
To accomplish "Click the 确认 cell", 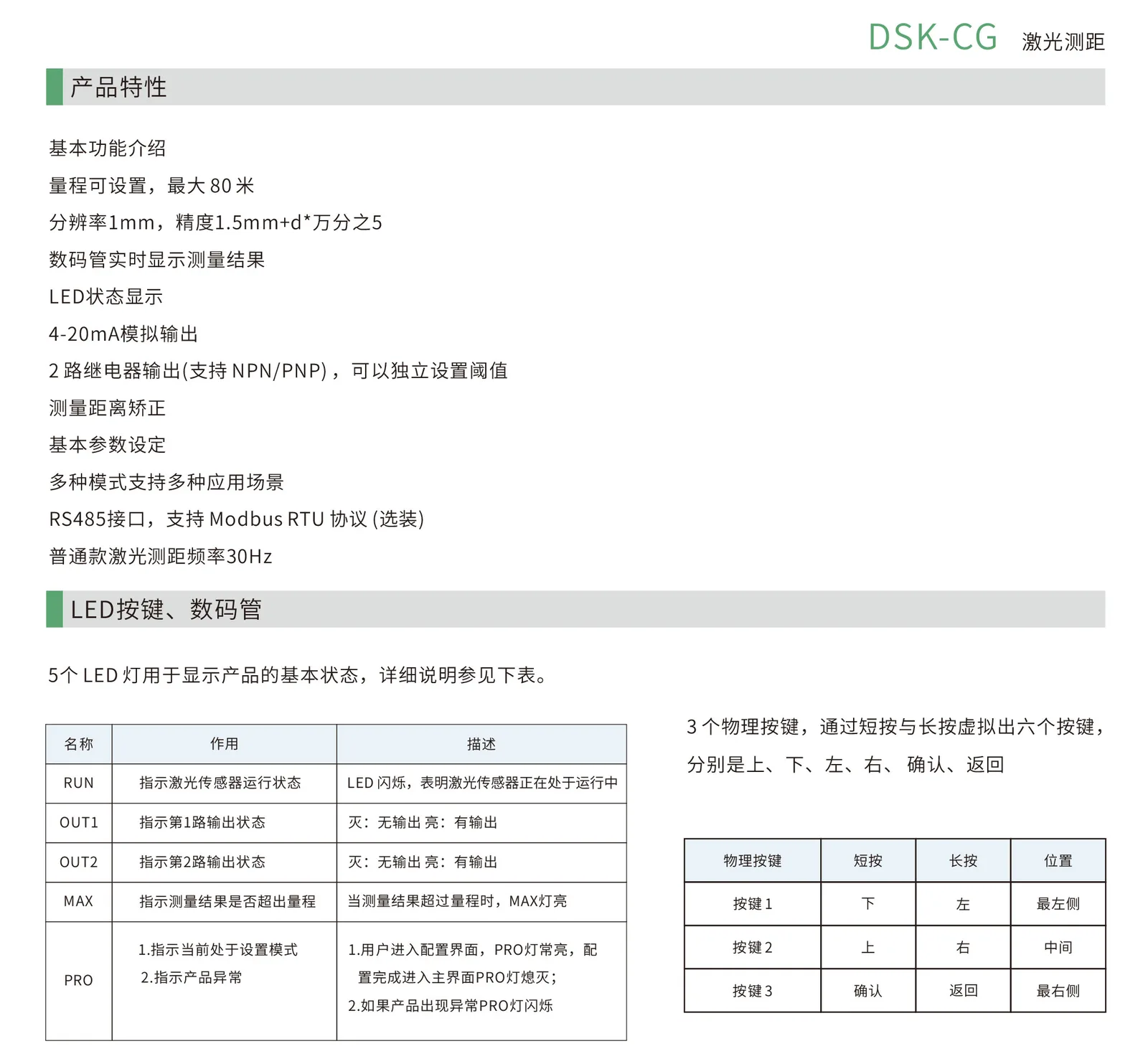I will coord(868,991).
